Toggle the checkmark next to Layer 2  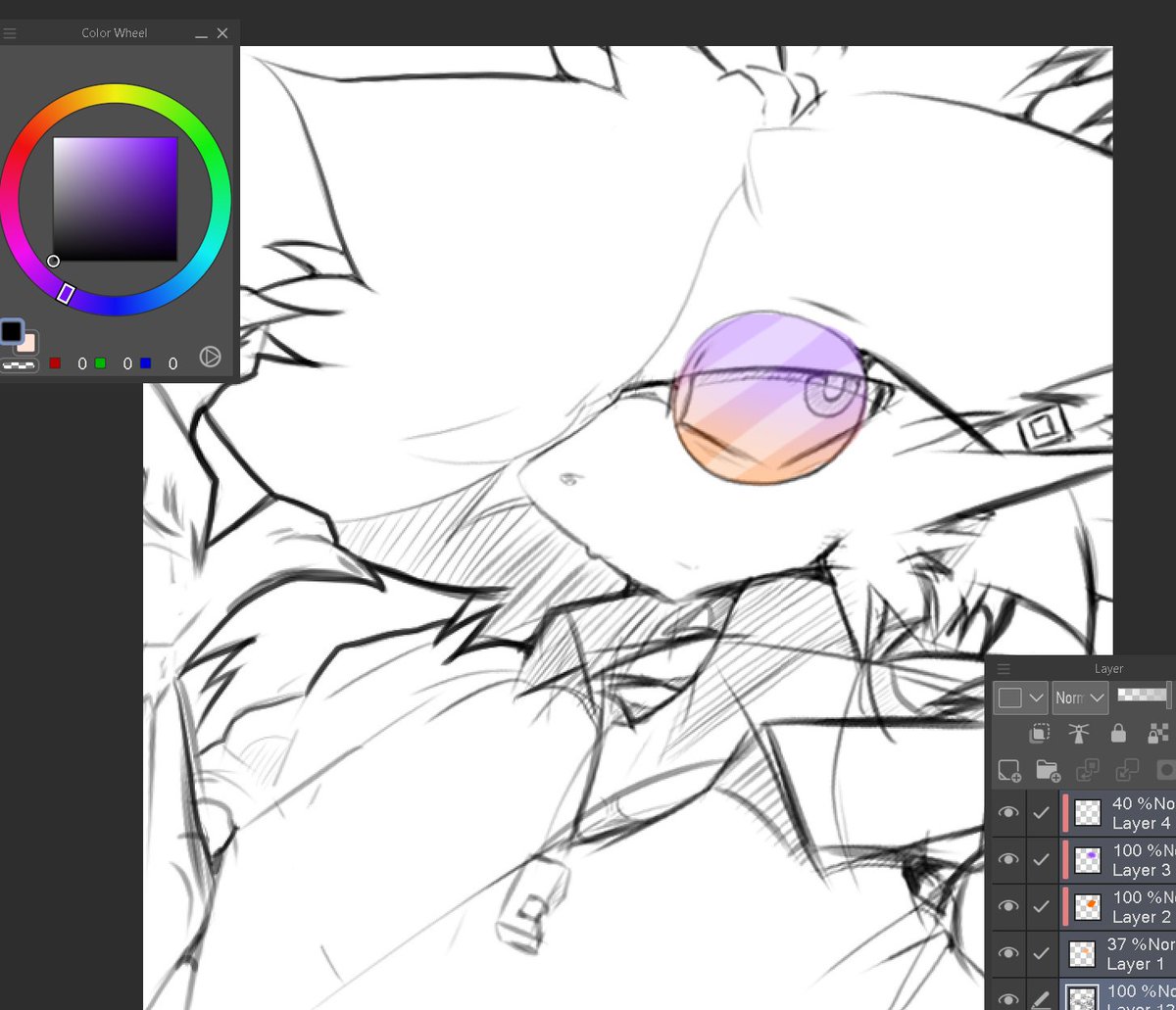(x=1041, y=906)
